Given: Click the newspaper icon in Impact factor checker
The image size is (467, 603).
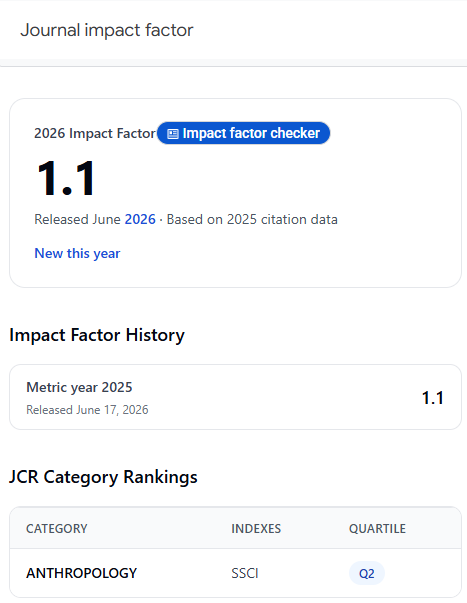Looking at the screenshot, I should [173, 133].
